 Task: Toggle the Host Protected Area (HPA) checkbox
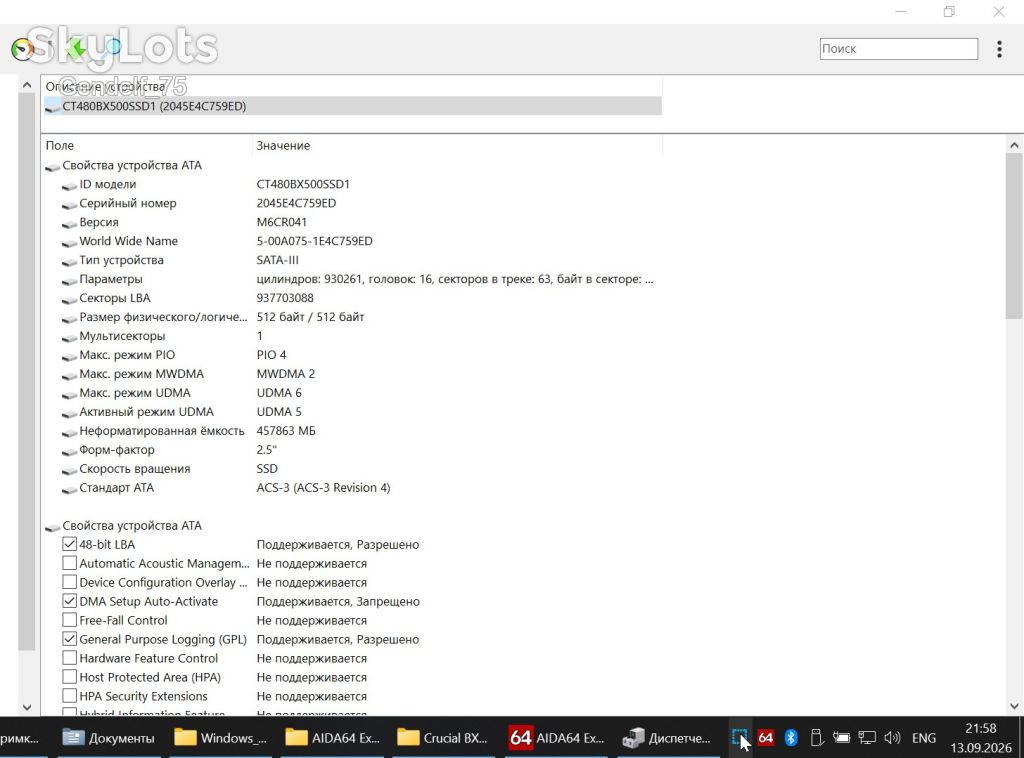tap(69, 676)
